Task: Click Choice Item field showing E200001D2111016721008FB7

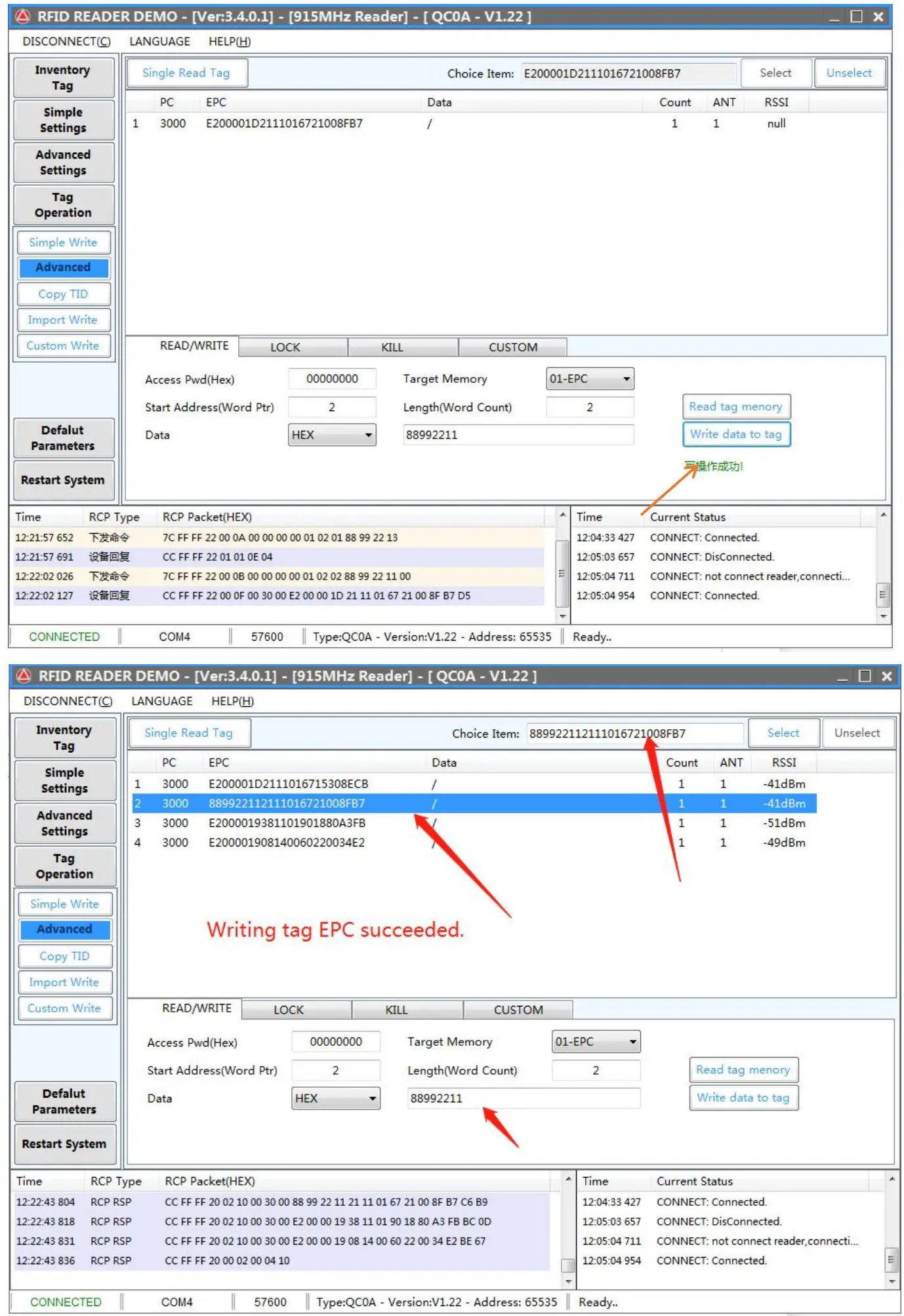Action: coord(628,73)
